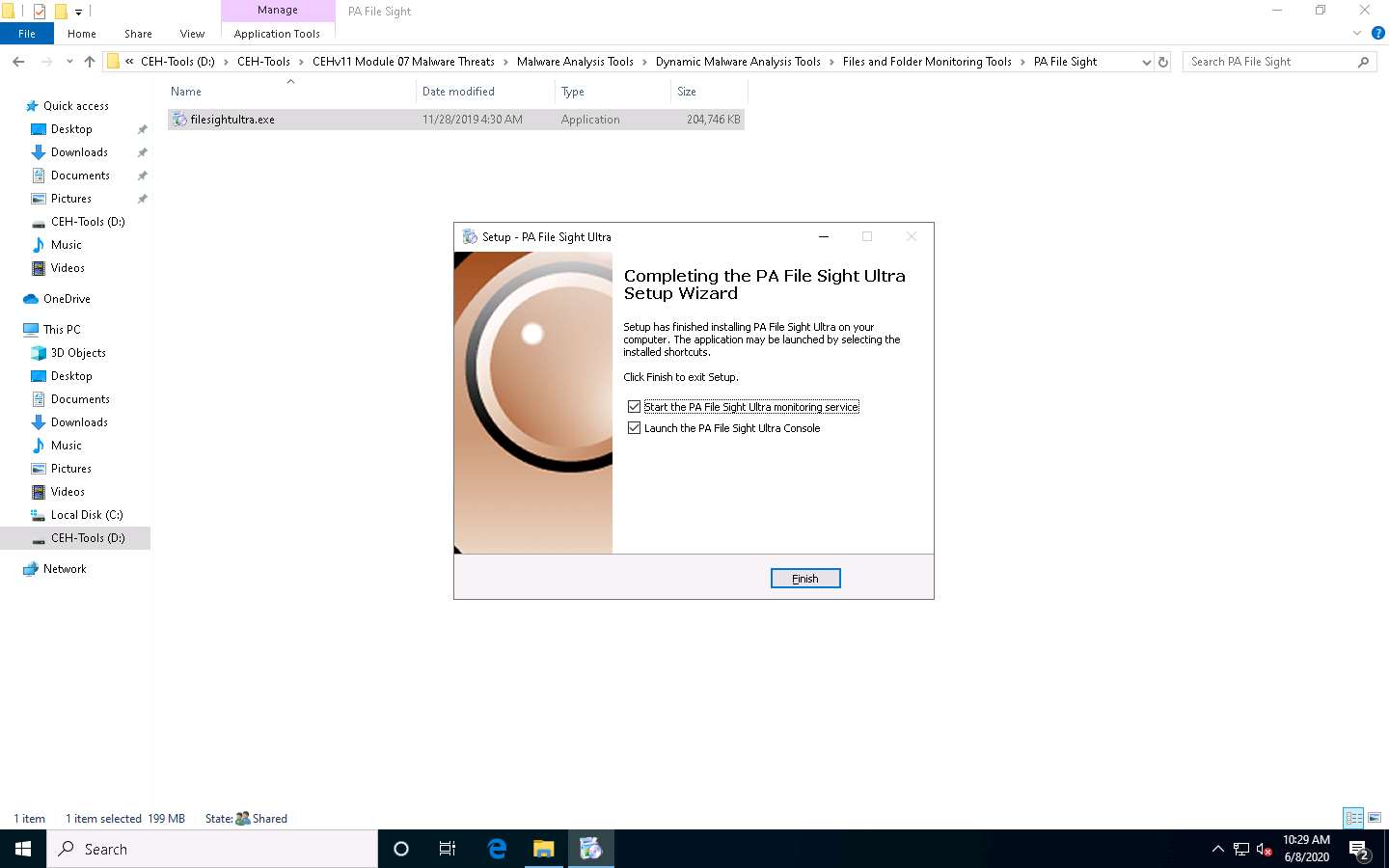Viewport: 1389px width, 868px height.
Task: Open pinned Downloads under Quick access
Action: [79, 152]
